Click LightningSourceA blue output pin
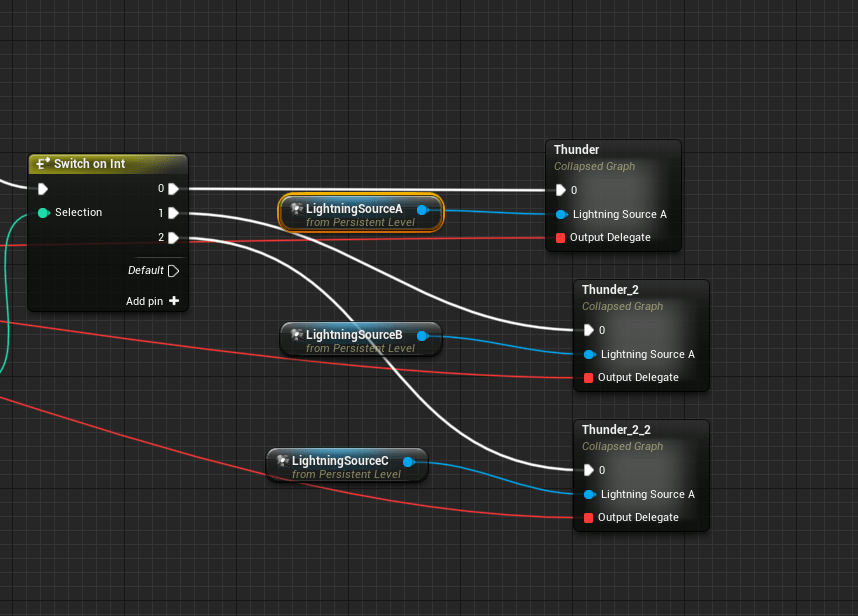 click(x=422, y=209)
